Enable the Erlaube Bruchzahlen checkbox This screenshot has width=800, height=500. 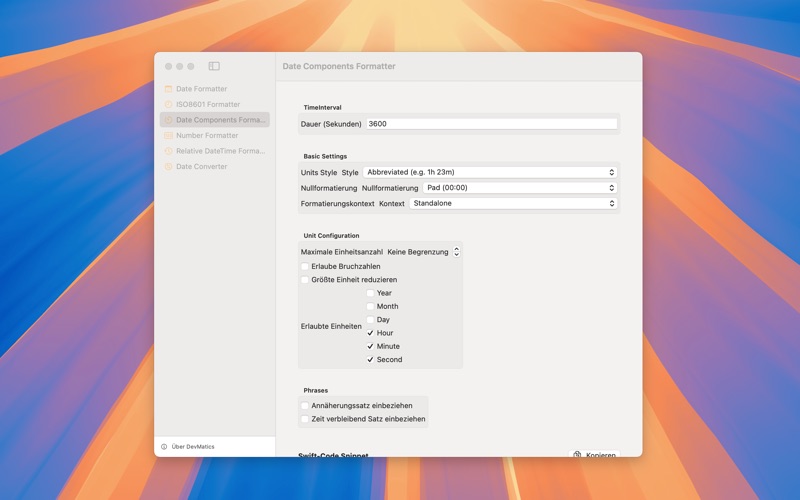(x=305, y=266)
